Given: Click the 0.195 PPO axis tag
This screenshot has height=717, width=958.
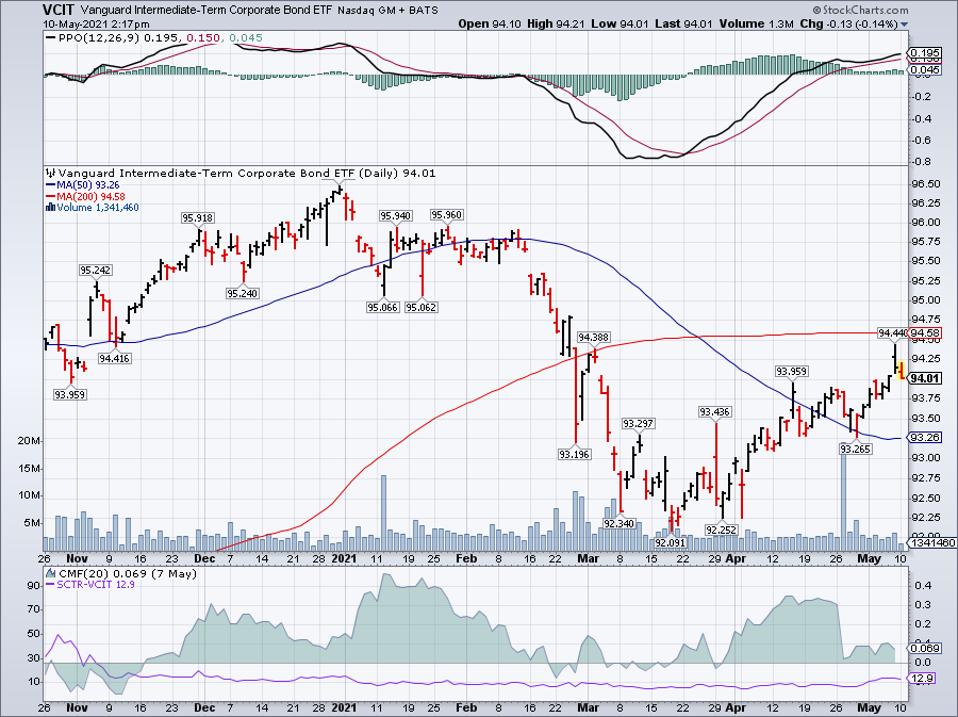Looking at the screenshot, I should (925, 54).
